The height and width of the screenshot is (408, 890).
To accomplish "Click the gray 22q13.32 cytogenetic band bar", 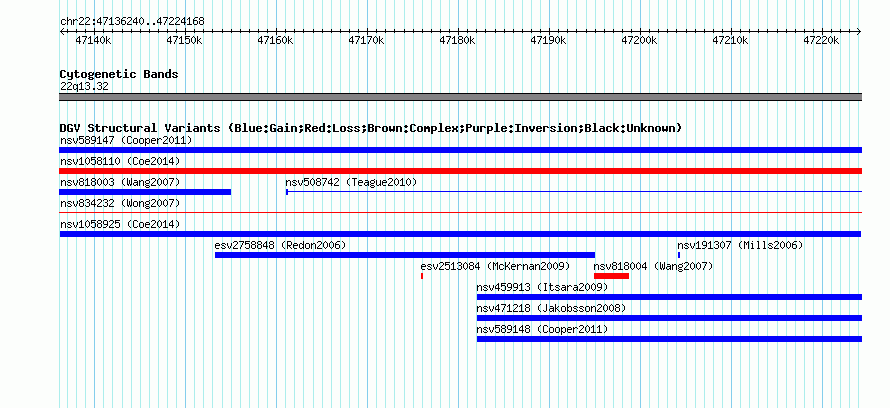I will pos(460,97).
